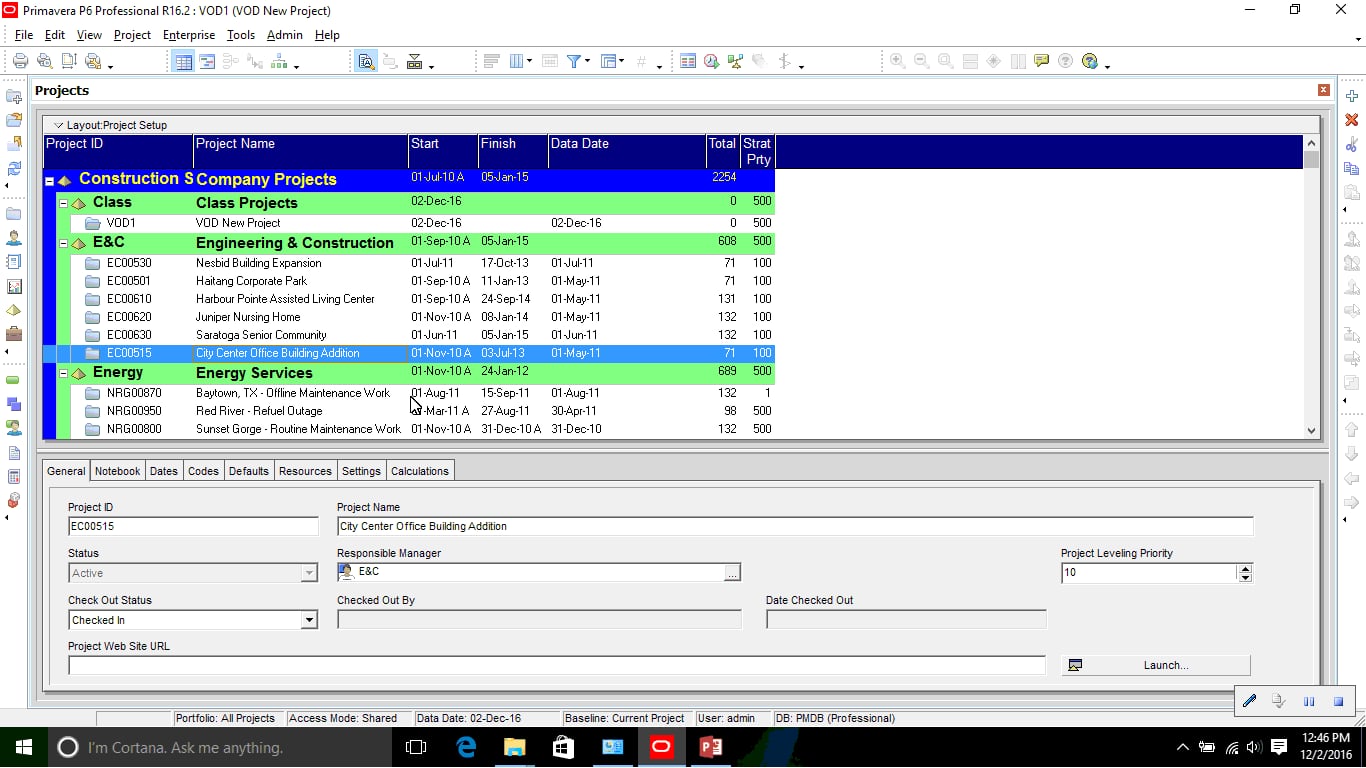Viewport: 1366px width, 768px height.
Task: Open the Enterprise menu
Action: (189, 35)
